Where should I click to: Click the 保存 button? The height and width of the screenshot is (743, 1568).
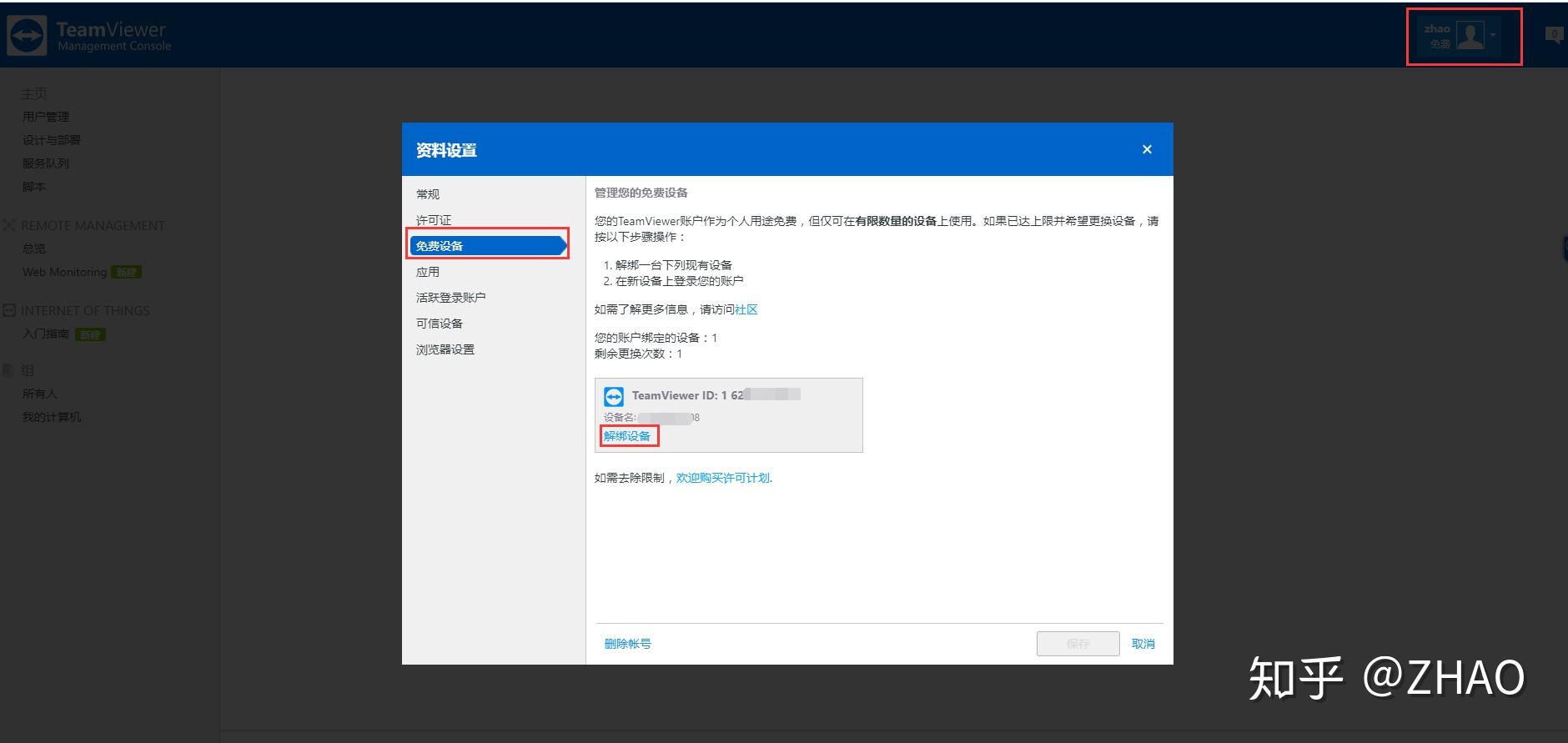1078,644
